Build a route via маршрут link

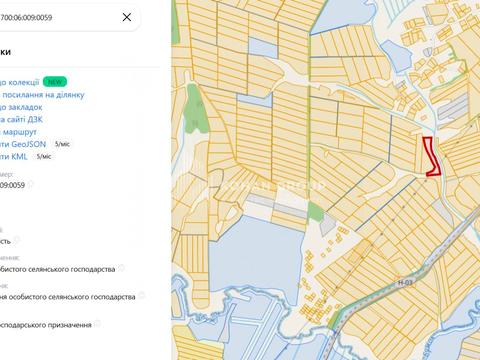coord(18,132)
